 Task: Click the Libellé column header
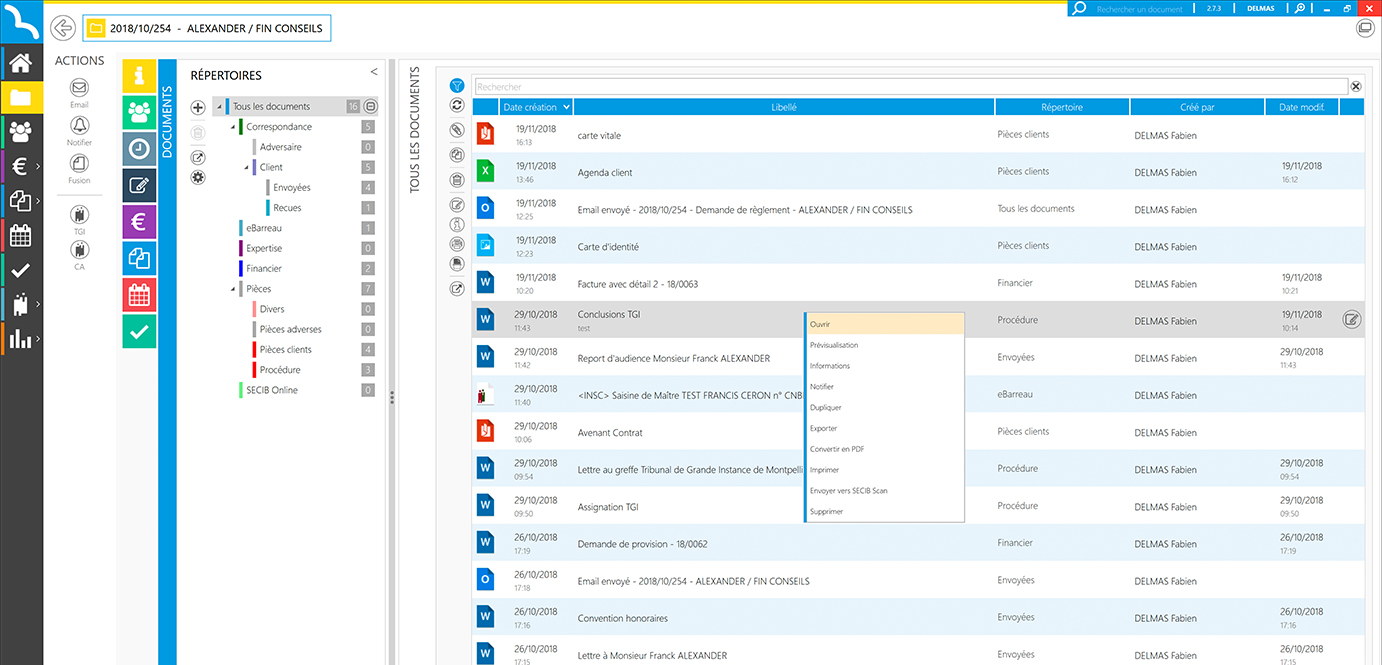(784, 107)
